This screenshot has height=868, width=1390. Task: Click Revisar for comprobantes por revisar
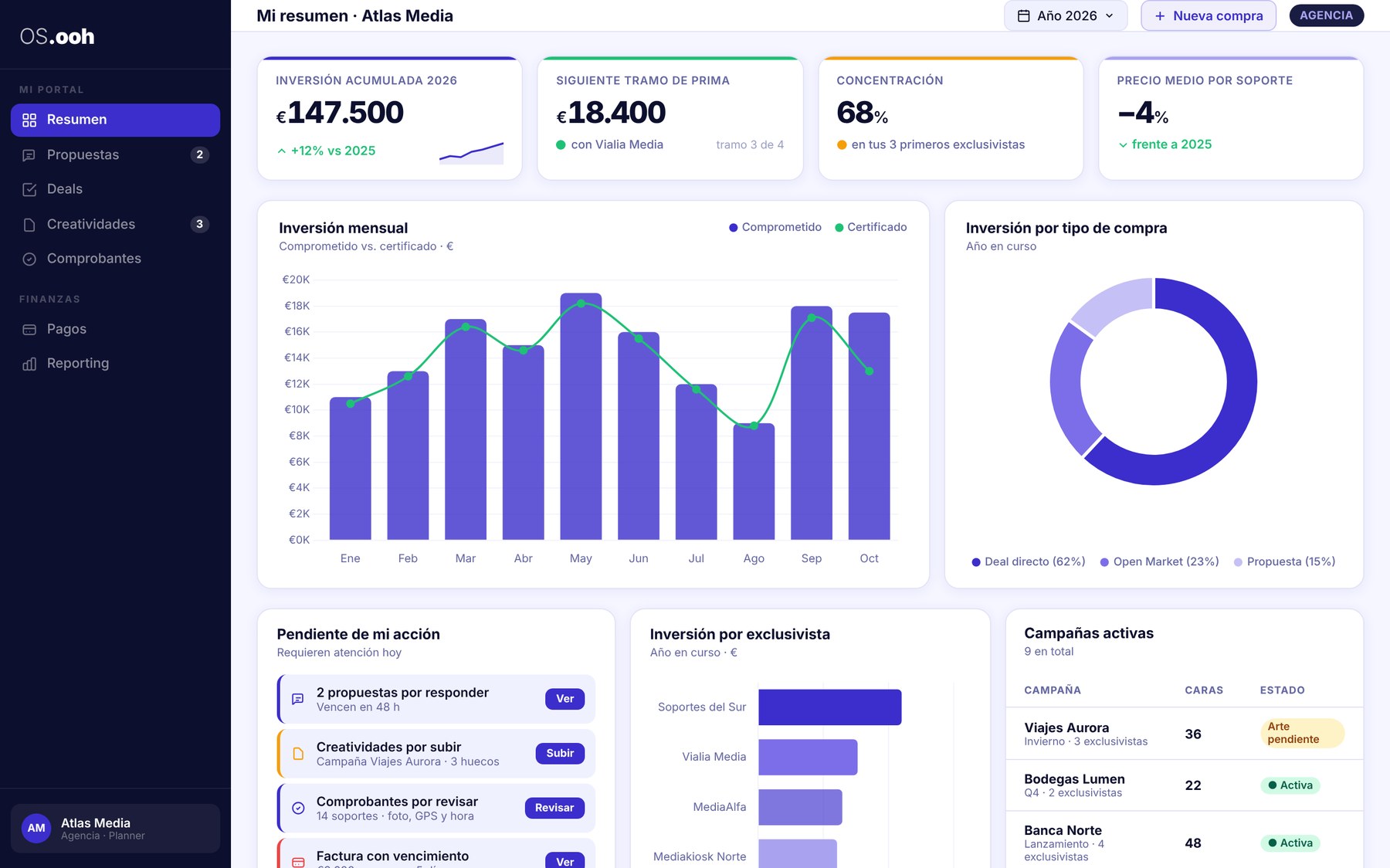(x=554, y=808)
